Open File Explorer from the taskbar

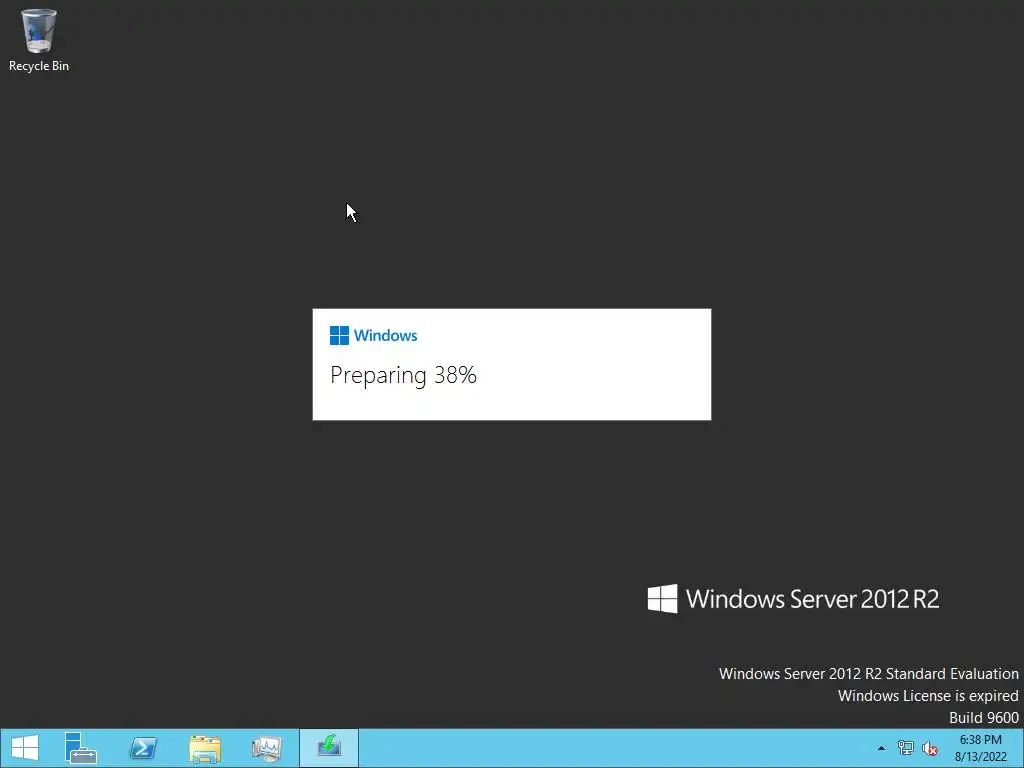205,748
